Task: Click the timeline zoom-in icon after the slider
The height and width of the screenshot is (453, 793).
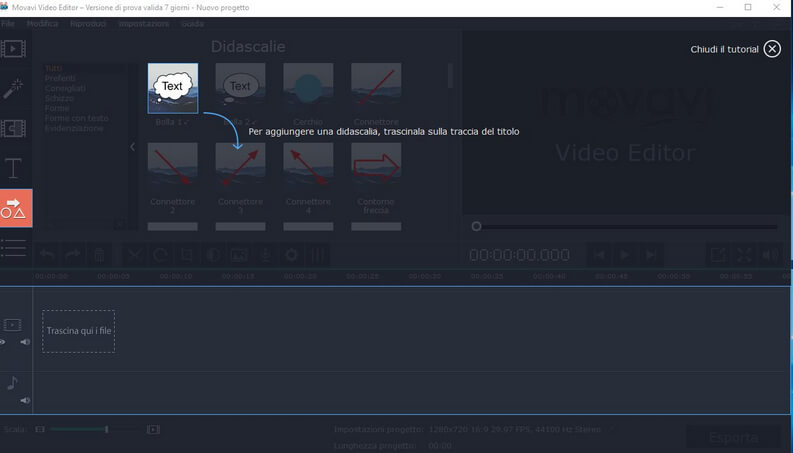Action: pyautogui.click(x=153, y=429)
